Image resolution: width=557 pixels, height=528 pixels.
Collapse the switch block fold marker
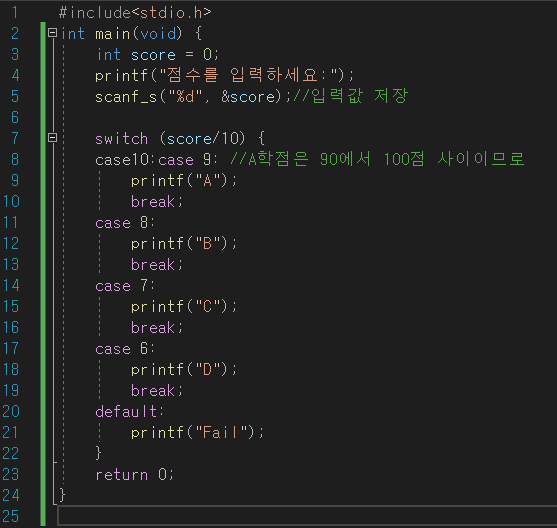pyautogui.click(x=53, y=138)
